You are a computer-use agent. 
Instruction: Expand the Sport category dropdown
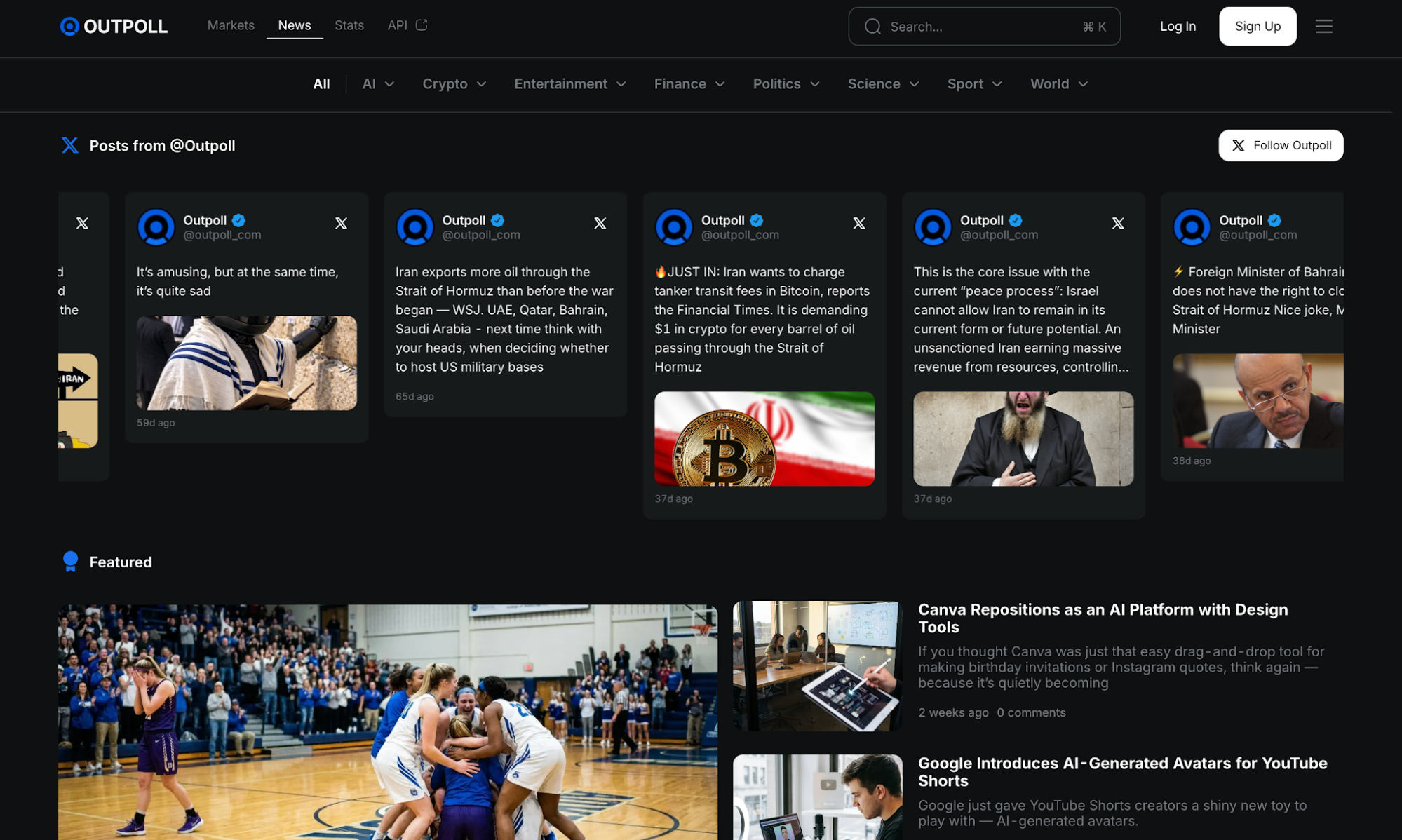tap(974, 84)
